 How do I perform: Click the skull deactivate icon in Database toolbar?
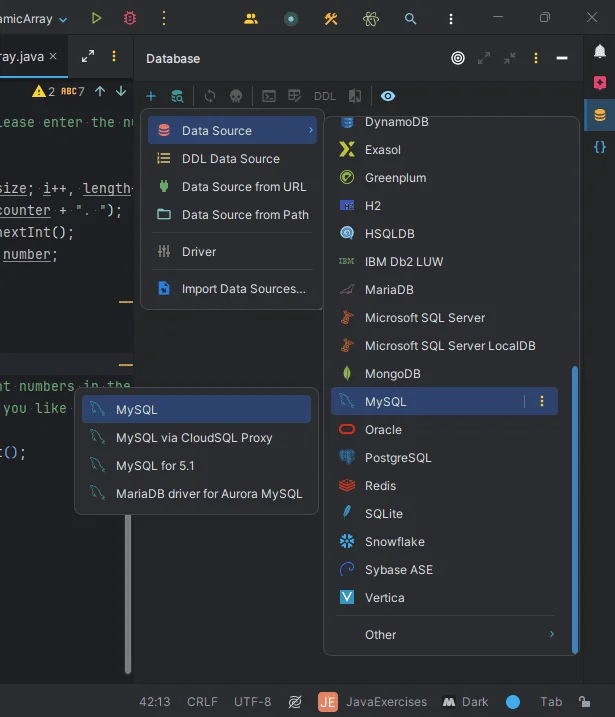(x=236, y=96)
